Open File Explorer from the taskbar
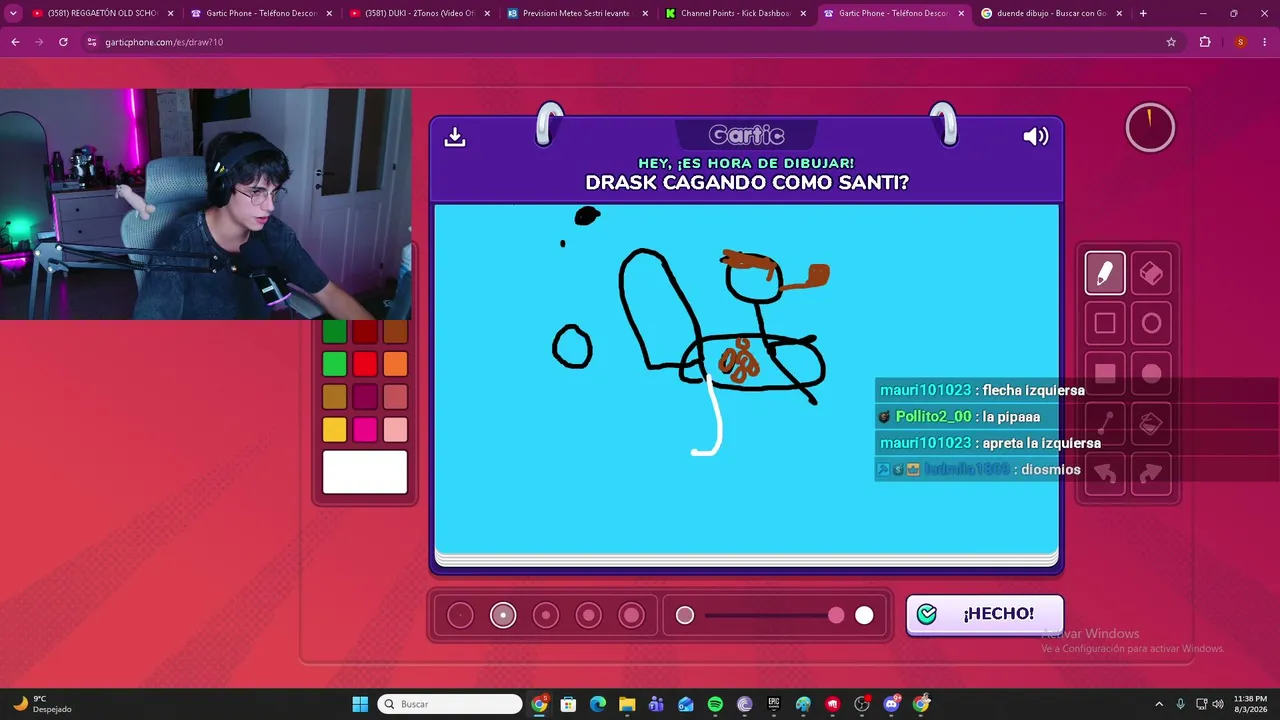 click(x=627, y=704)
